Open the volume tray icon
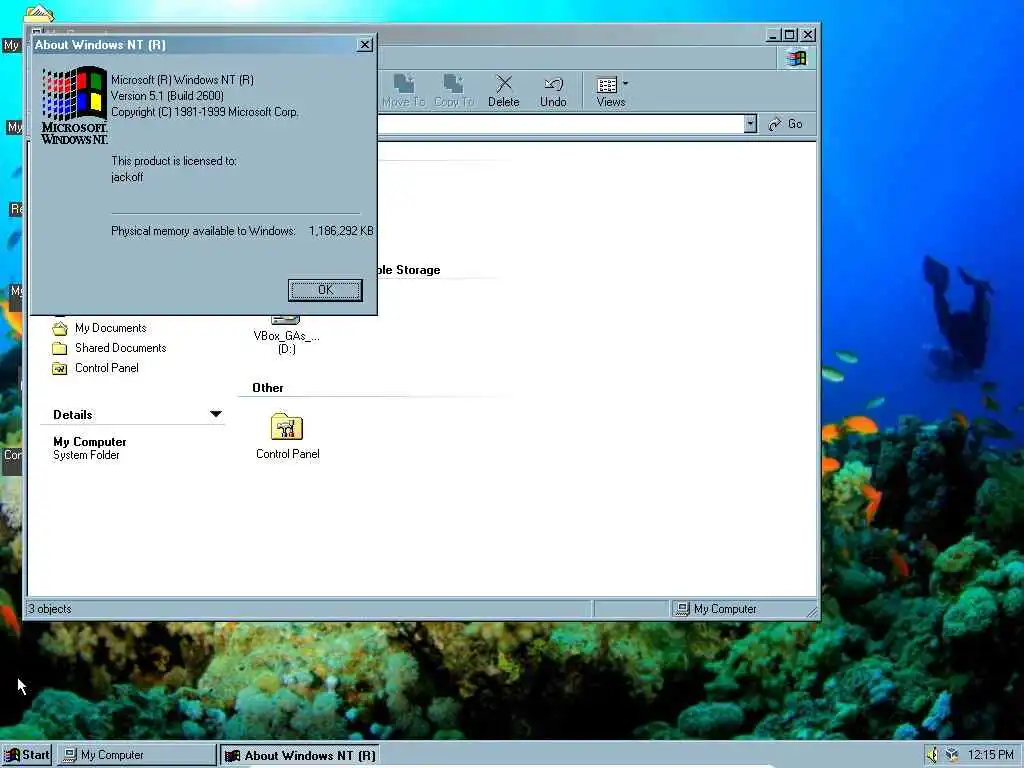Image resolution: width=1024 pixels, height=768 pixels. coord(933,755)
